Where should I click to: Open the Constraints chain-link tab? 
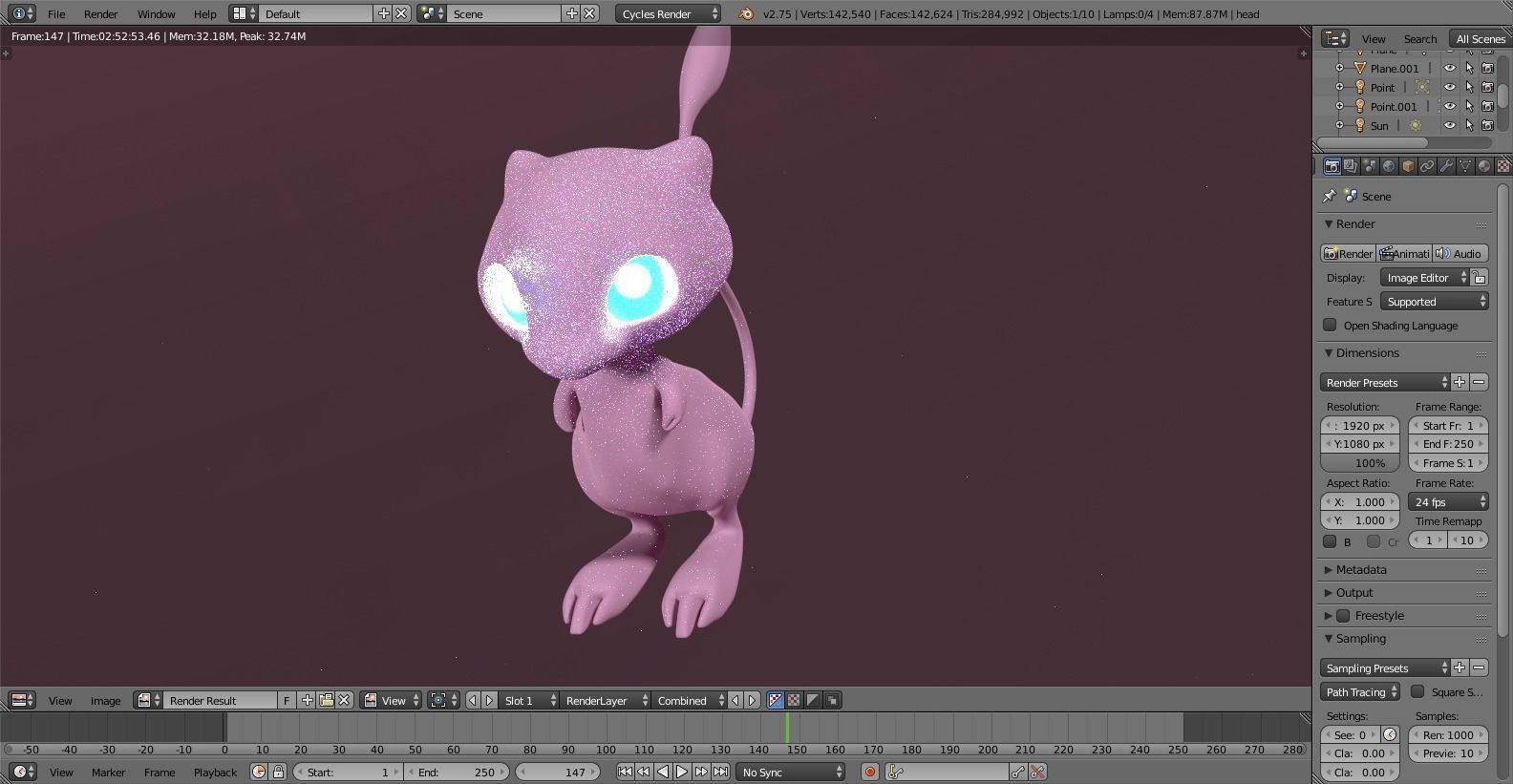point(1427,166)
